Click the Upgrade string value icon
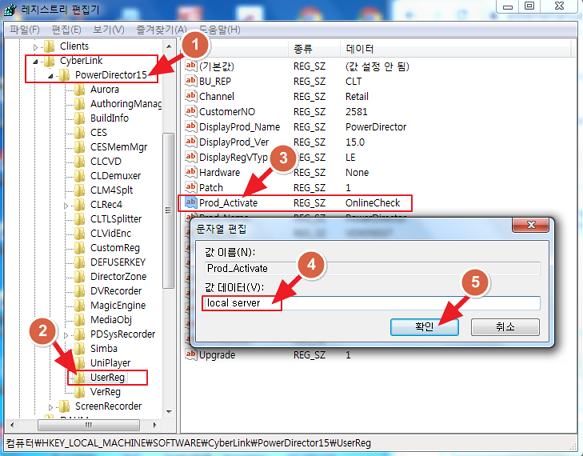Image resolution: width=583 pixels, height=456 pixels. [x=191, y=354]
